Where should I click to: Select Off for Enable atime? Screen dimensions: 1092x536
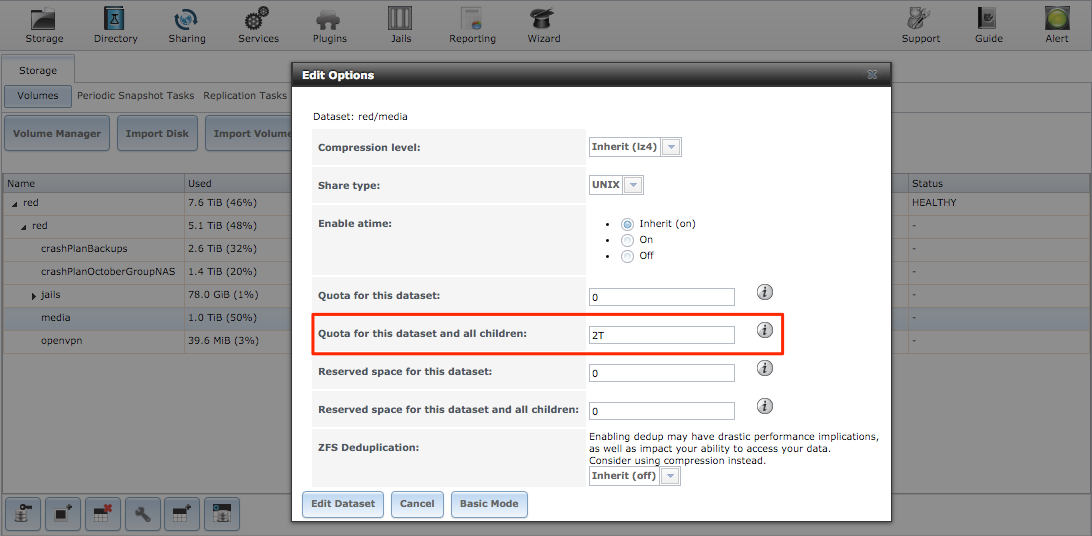coord(627,256)
